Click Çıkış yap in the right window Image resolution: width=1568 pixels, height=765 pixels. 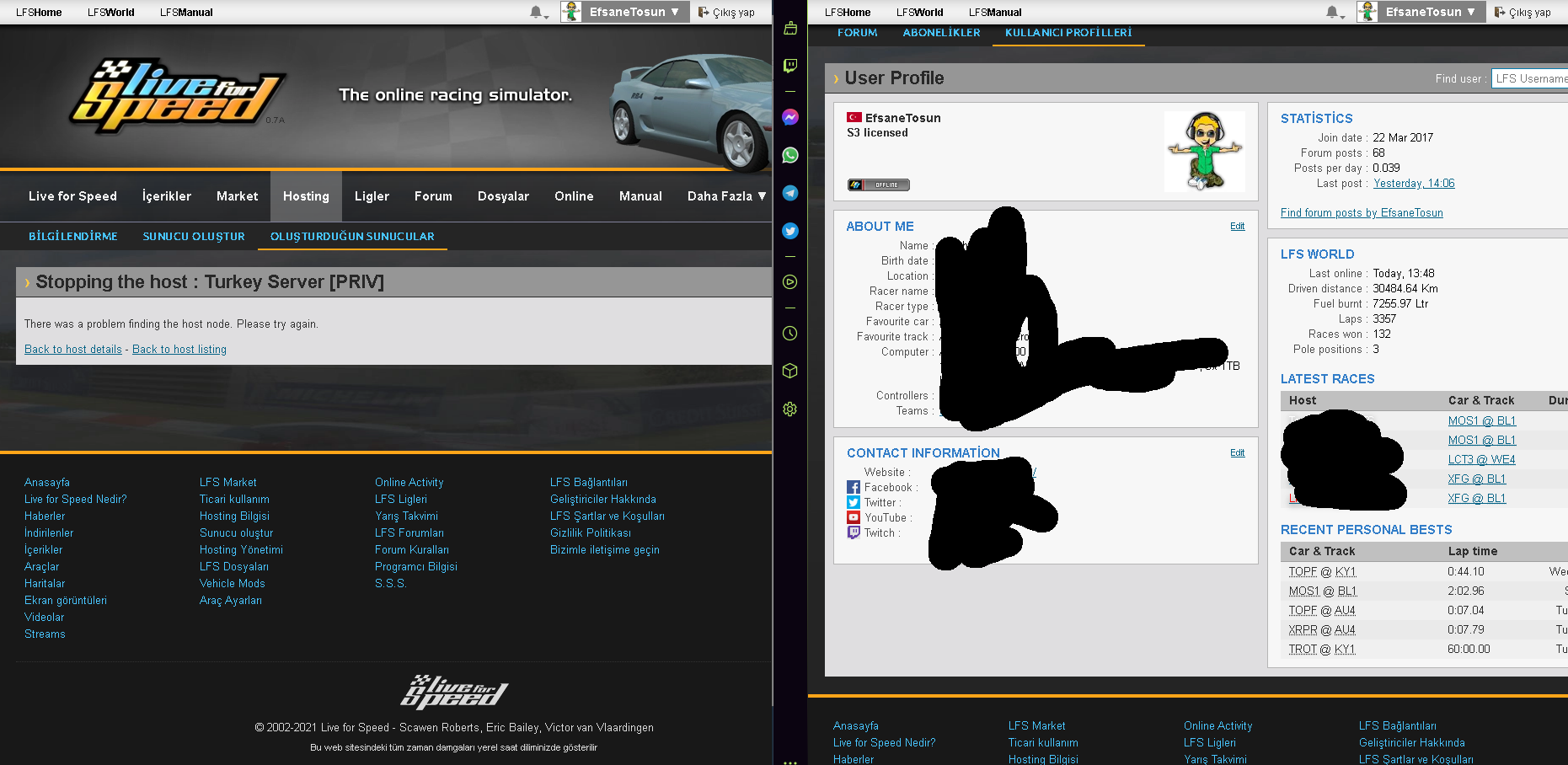click(x=1523, y=12)
